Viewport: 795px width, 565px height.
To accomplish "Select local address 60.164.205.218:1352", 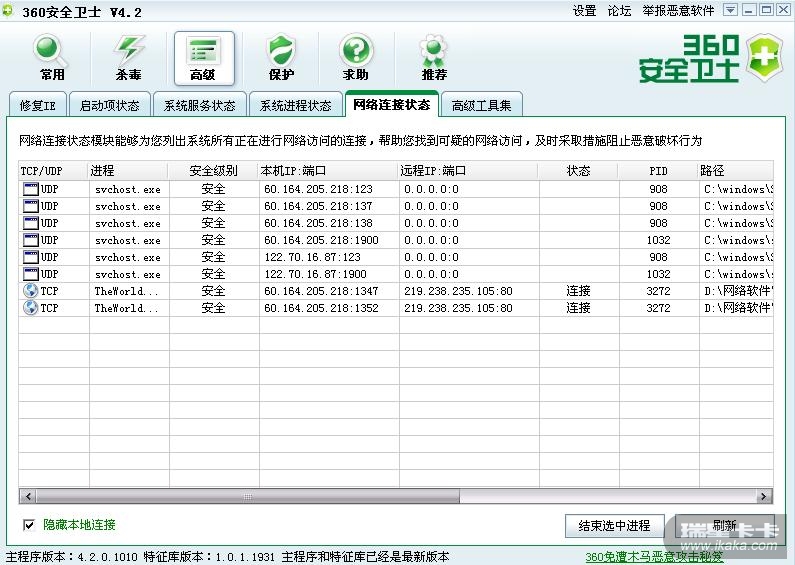I will tap(321, 308).
